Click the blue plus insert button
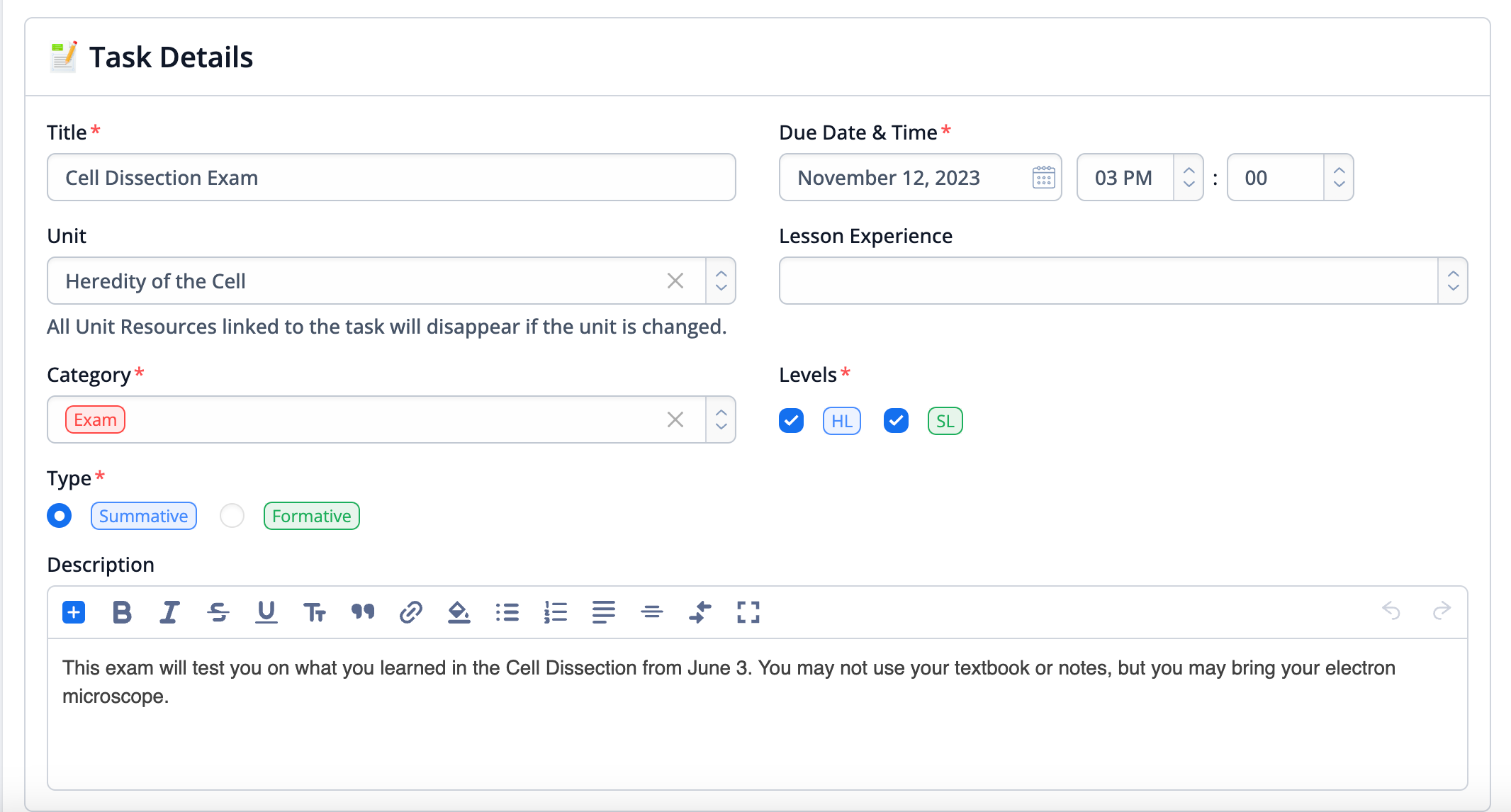Image resolution: width=1511 pixels, height=812 pixels. pyautogui.click(x=74, y=611)
